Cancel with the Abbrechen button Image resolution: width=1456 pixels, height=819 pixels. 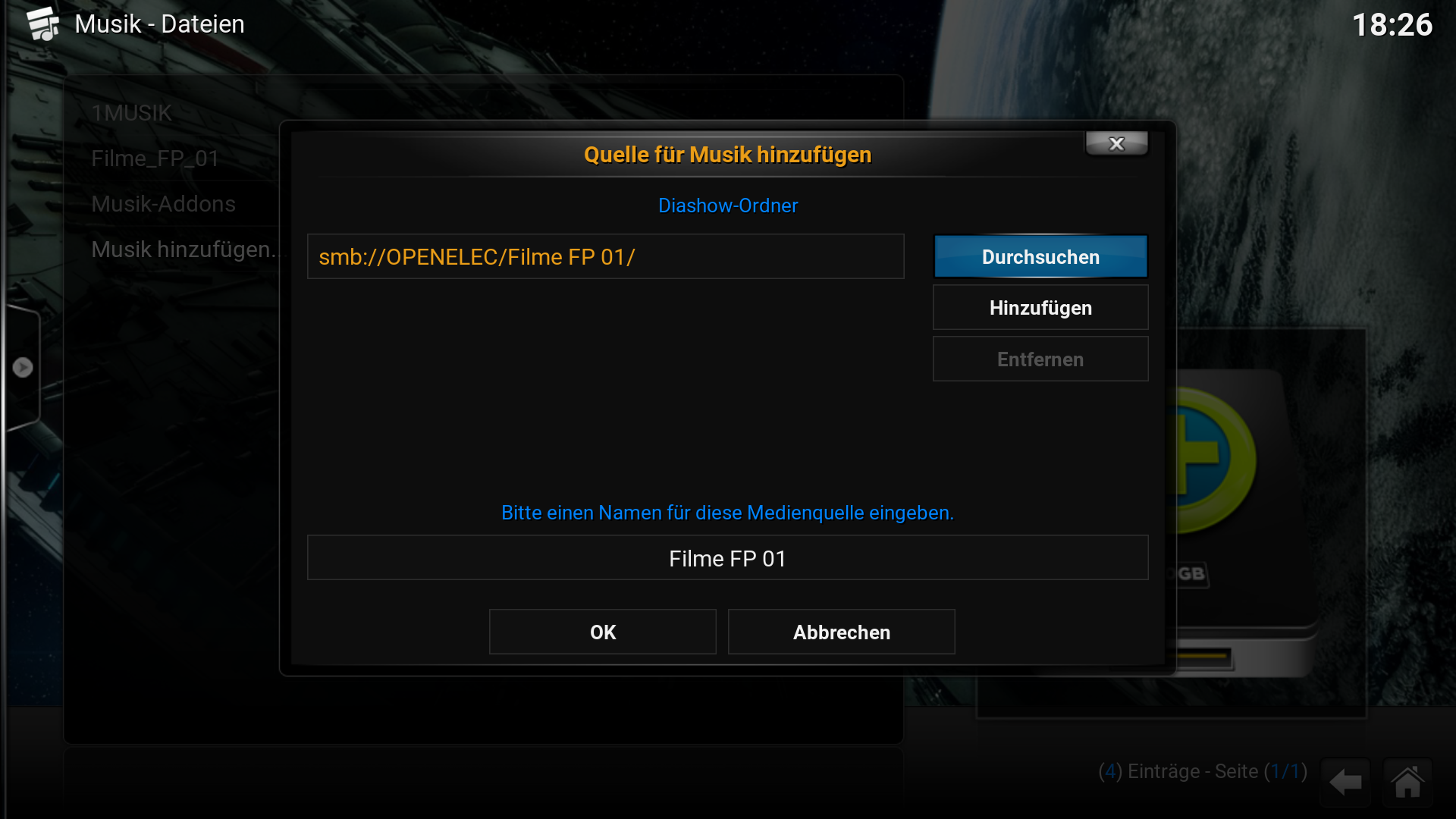click(842, 632)
